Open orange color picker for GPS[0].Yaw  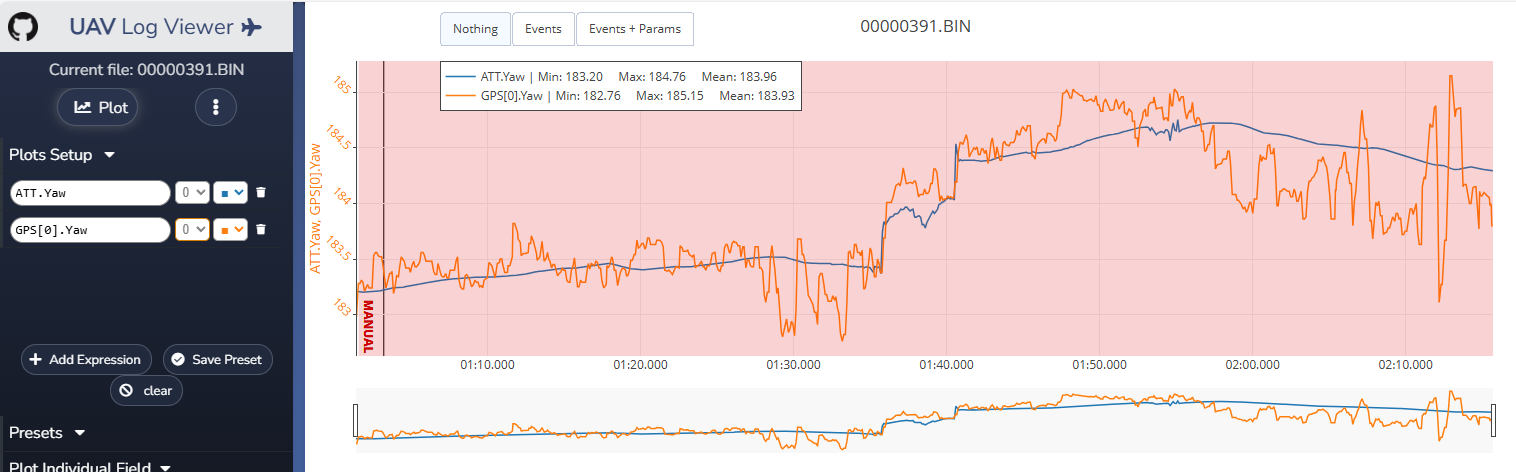[231, 230]
